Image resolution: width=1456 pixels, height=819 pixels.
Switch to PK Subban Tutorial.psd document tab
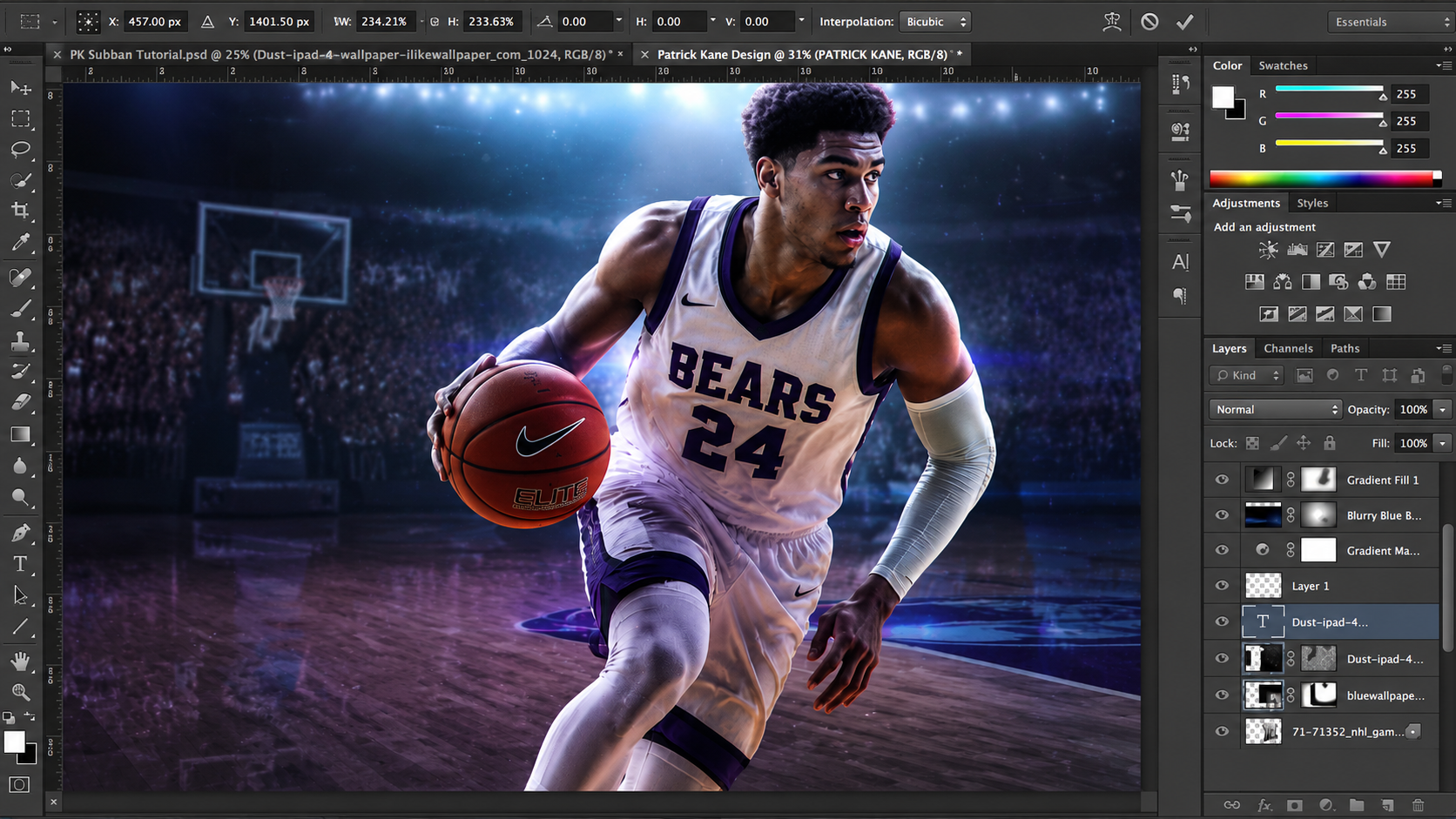pyautogui.click(x=340, y=54)
